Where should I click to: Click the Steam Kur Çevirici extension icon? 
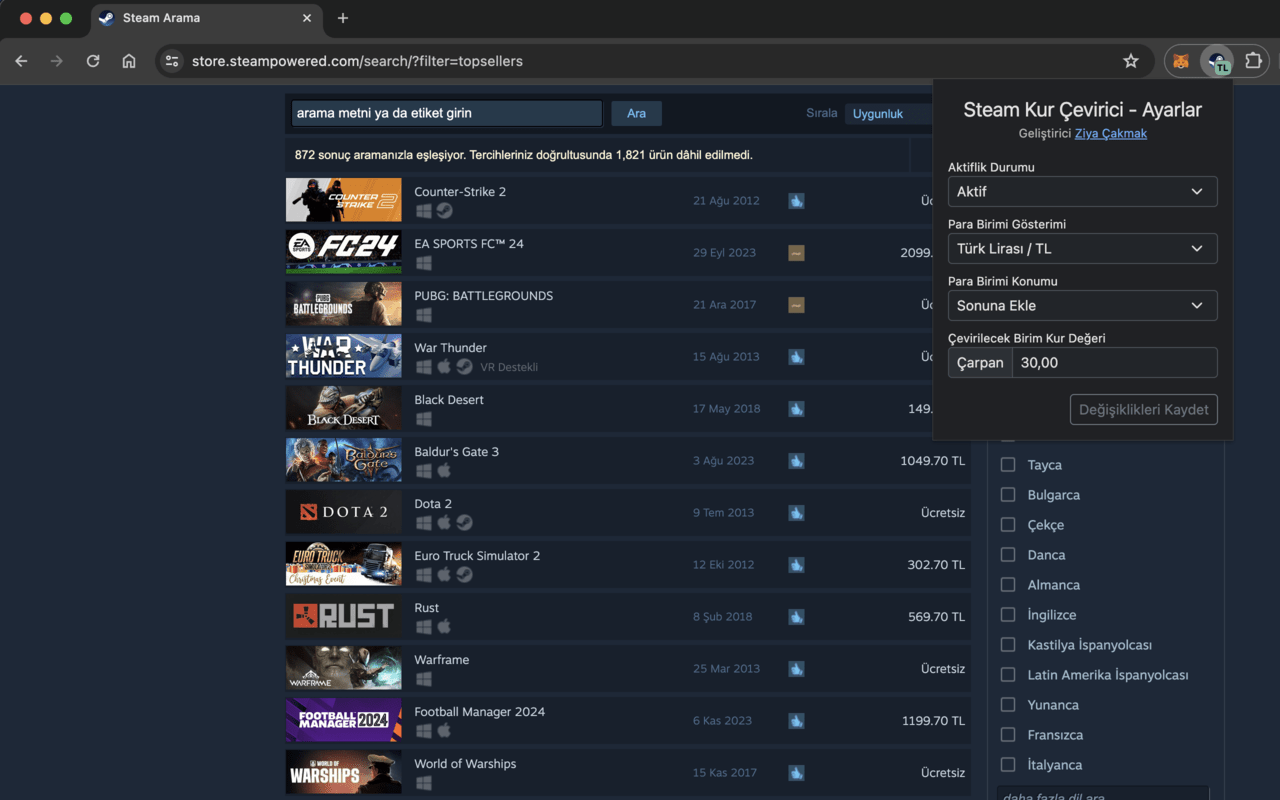coord(1218,61)
